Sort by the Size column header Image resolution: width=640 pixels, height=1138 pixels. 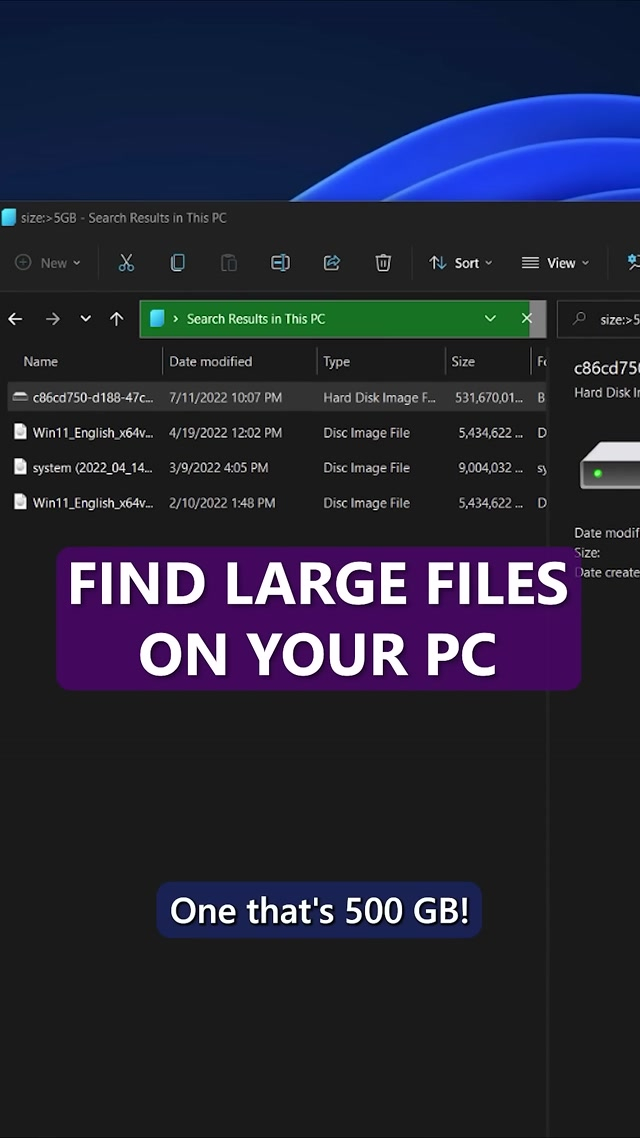pos(463,362)
